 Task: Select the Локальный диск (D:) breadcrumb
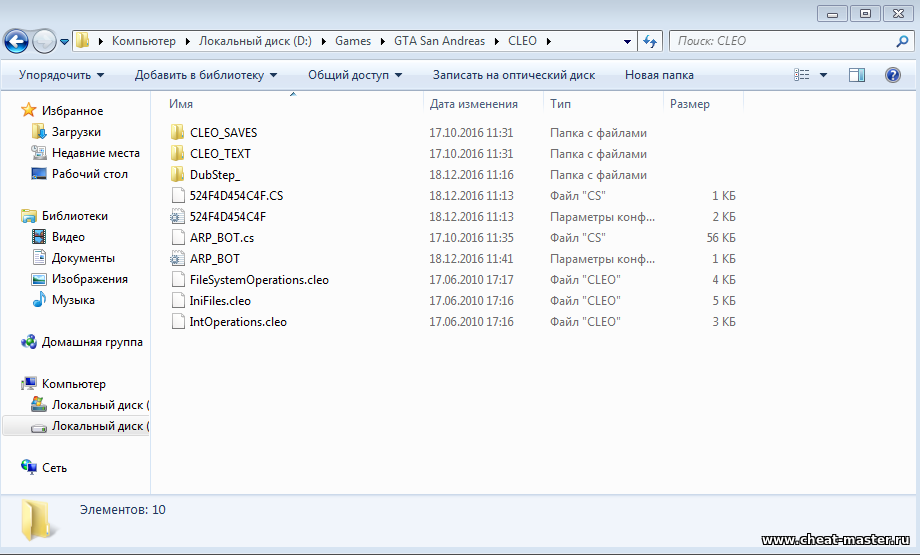coord(255,41)
